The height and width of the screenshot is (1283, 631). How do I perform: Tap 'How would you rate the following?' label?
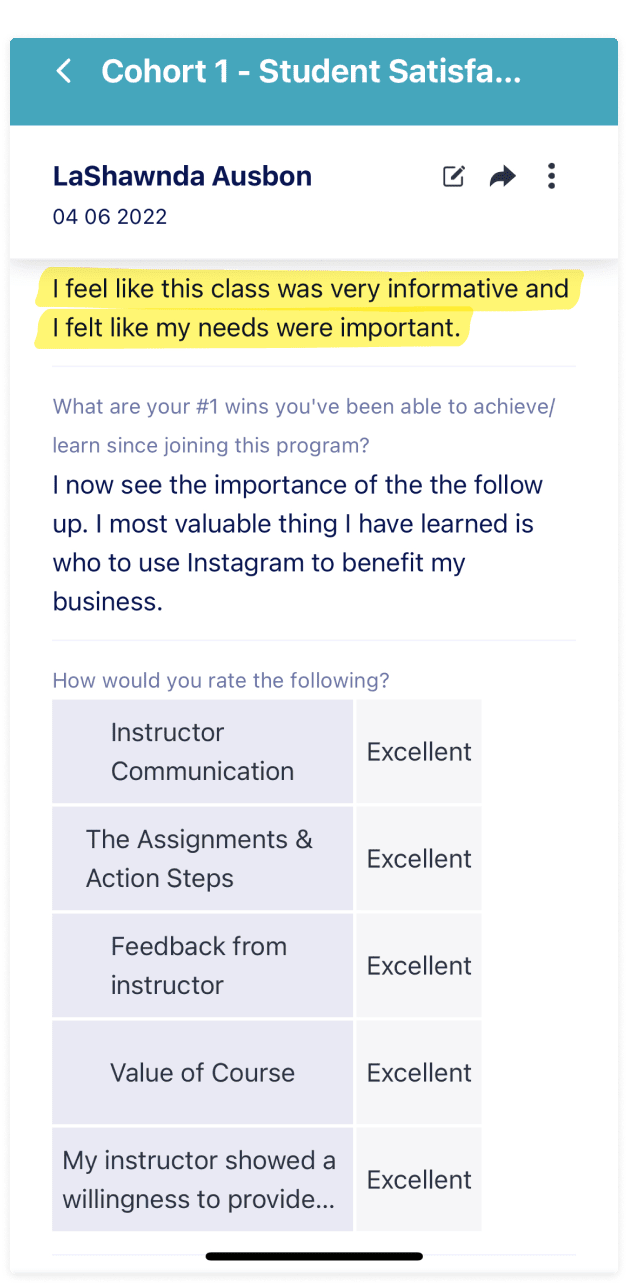[x=221, y=681]
